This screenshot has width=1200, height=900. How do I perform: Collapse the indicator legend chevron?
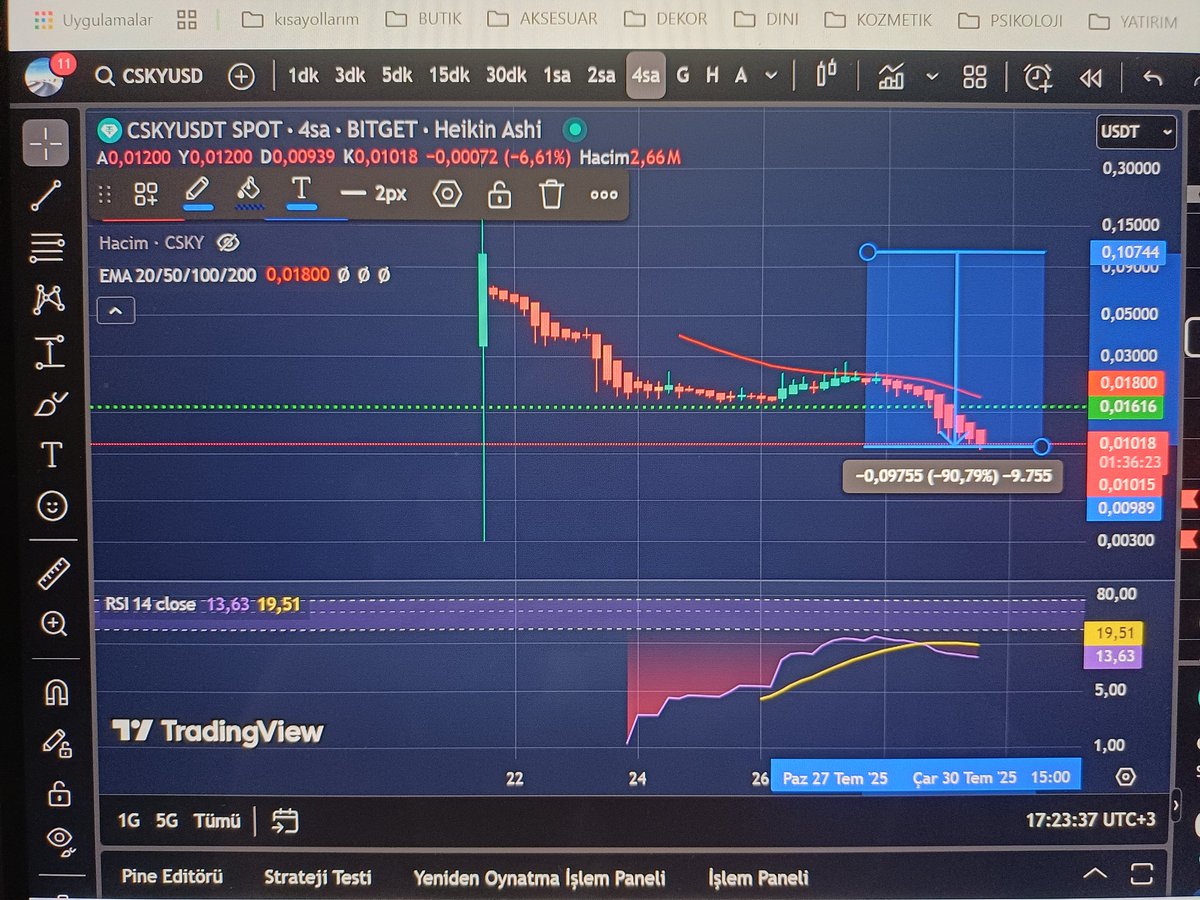point(115,311)
